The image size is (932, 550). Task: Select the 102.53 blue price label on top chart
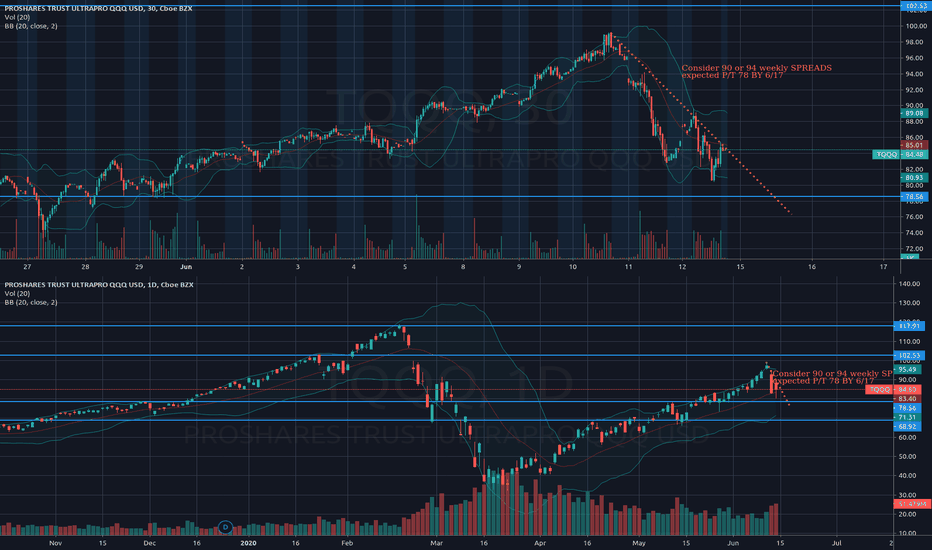pyautogui.click(x=915, y=6)
